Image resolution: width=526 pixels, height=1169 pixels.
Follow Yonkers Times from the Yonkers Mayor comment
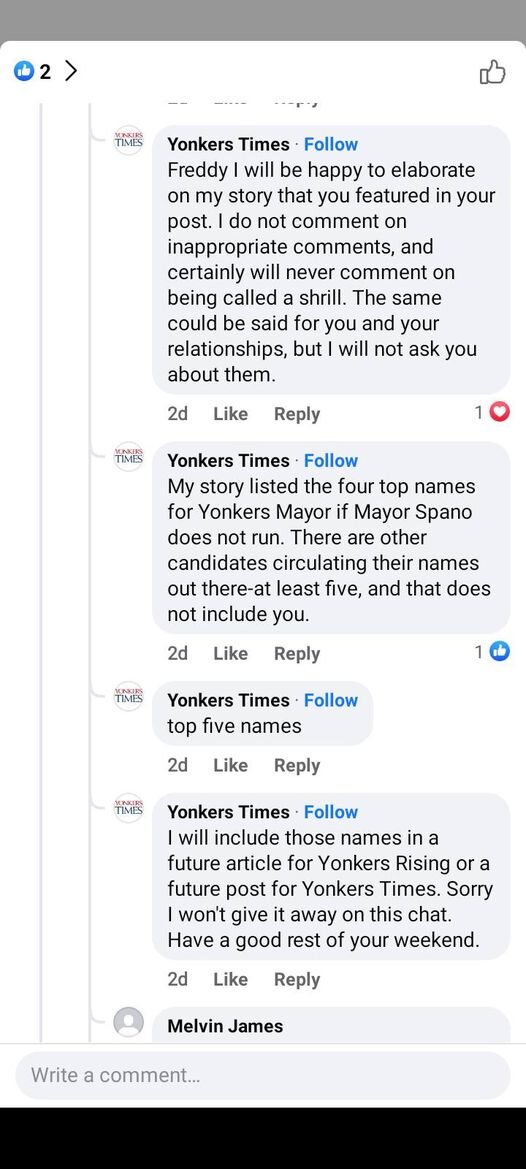[x=331, y=461]
